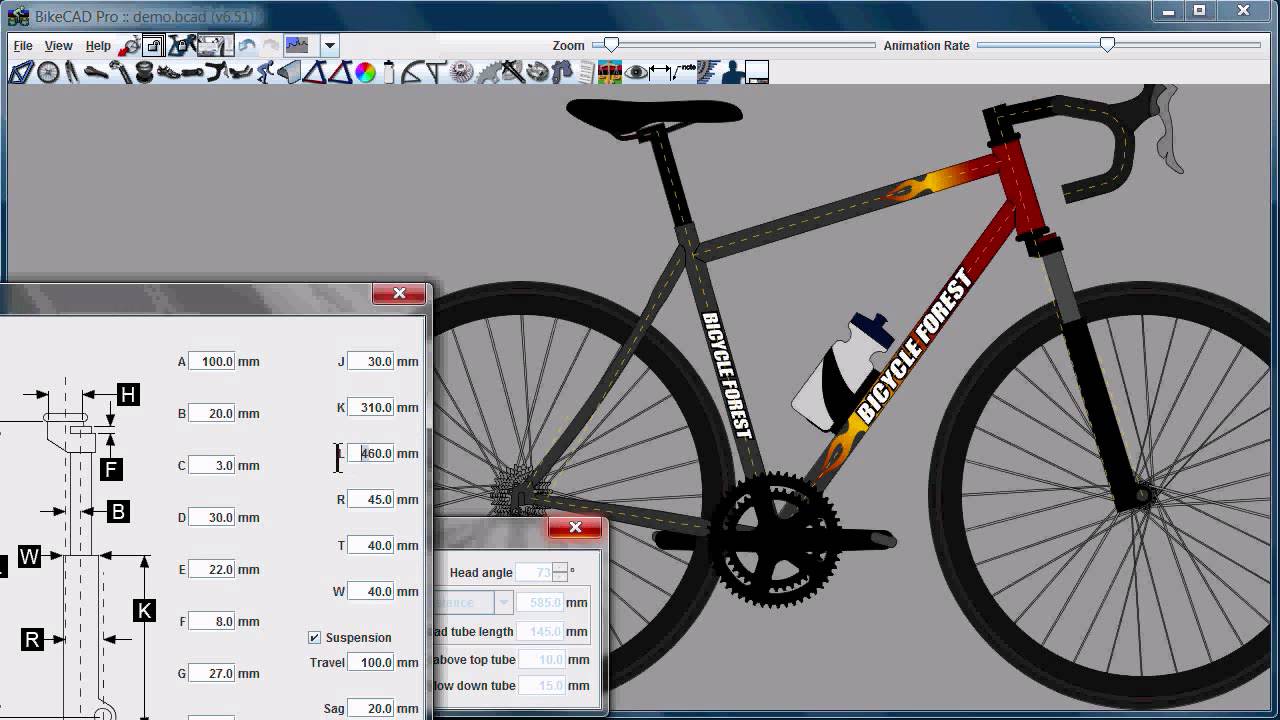Click the title block layout icon
Image resolution: width=1280 pixels, height=720 pixels.
(757, 72)
